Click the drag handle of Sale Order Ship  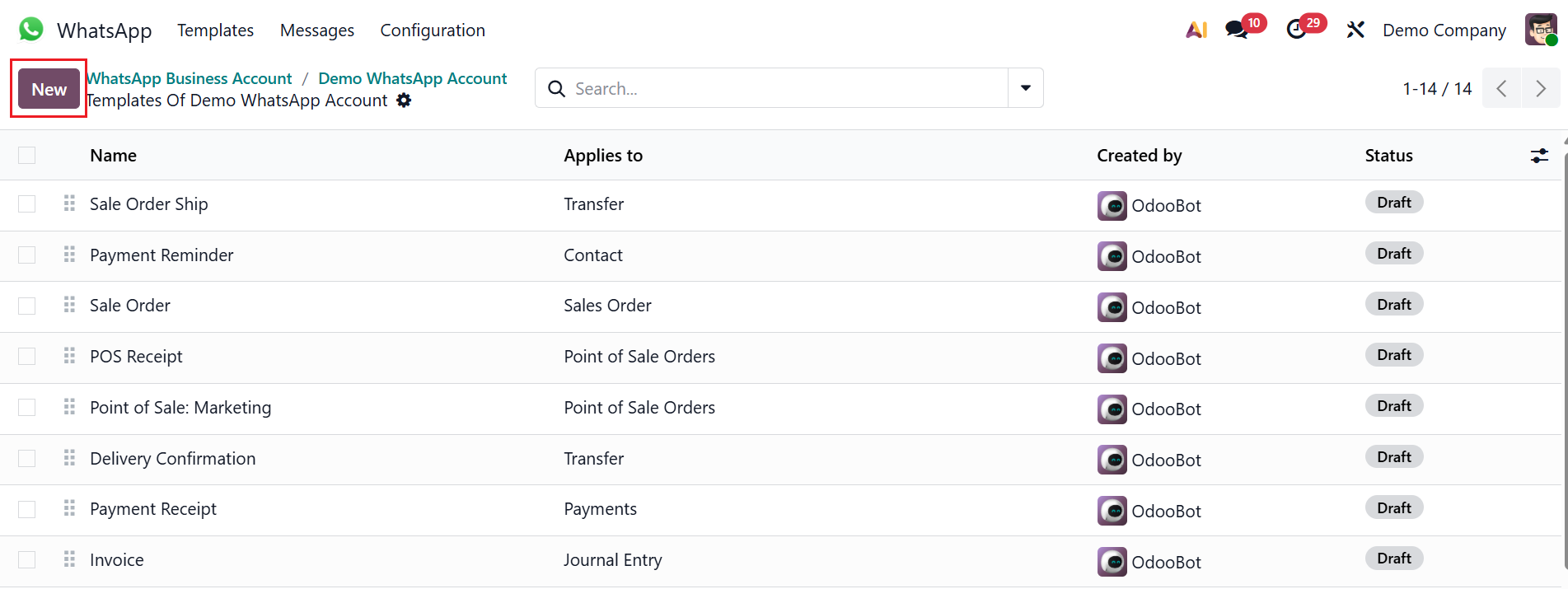coord(69,203)
